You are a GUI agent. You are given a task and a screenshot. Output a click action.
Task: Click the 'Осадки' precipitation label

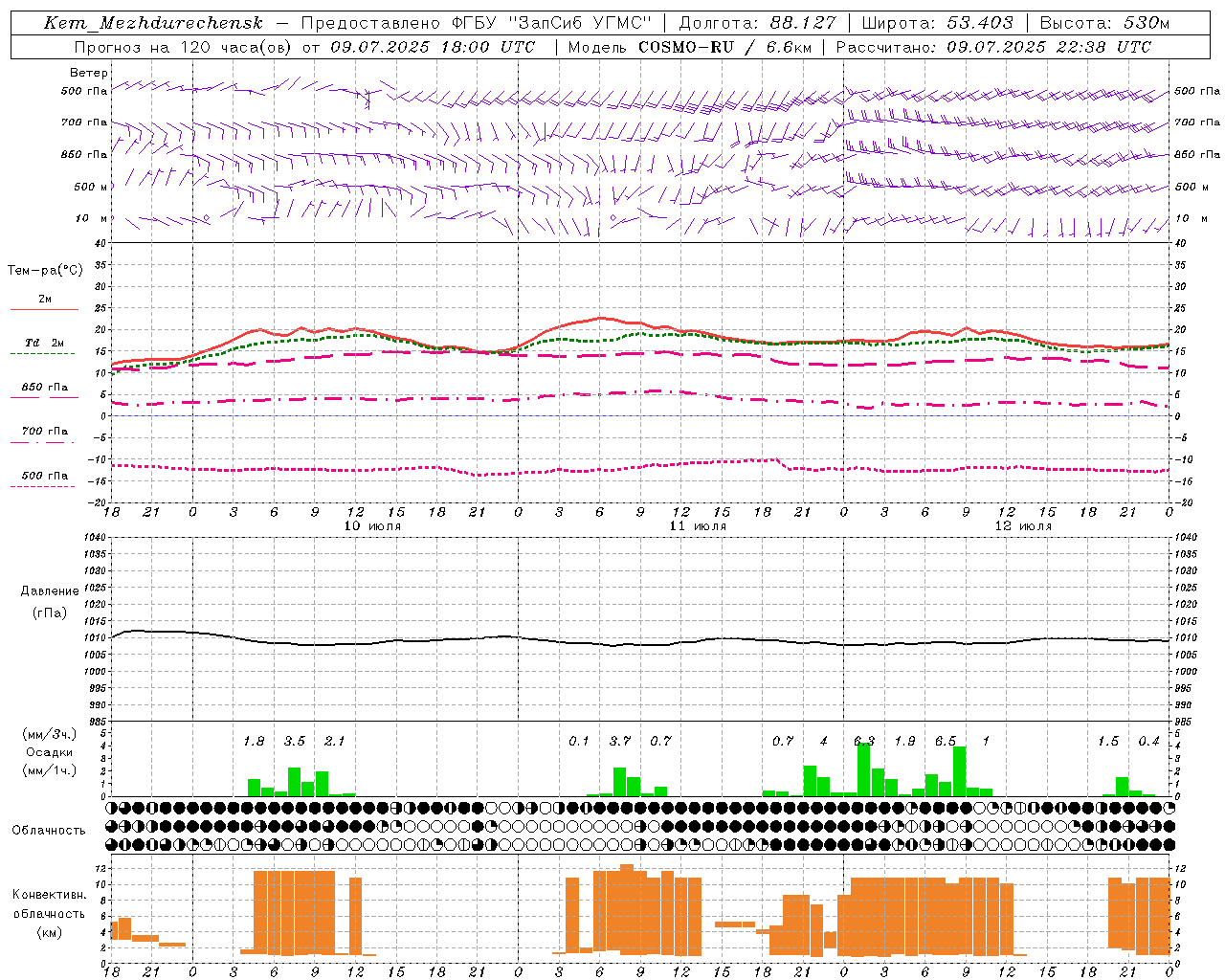click(50, 752)
